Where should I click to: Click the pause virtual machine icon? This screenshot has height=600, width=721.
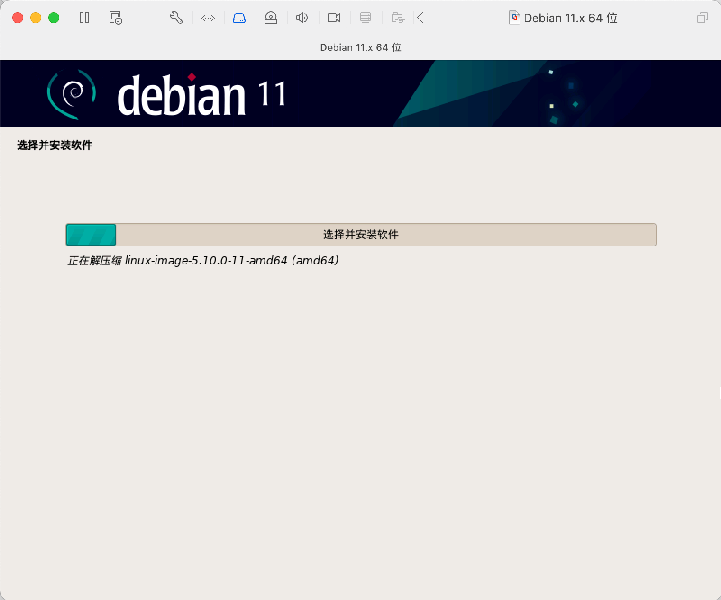point(85,18)
